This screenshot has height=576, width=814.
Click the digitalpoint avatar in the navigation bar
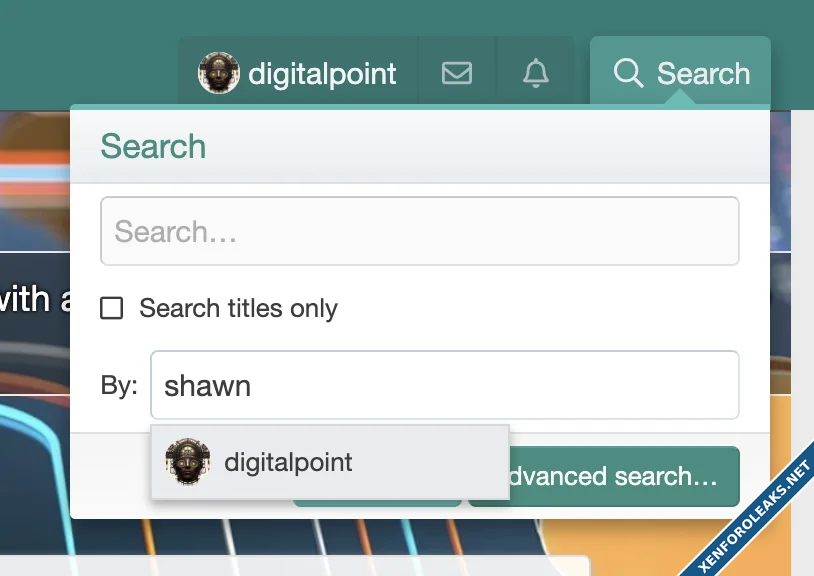tap(218, 74)
